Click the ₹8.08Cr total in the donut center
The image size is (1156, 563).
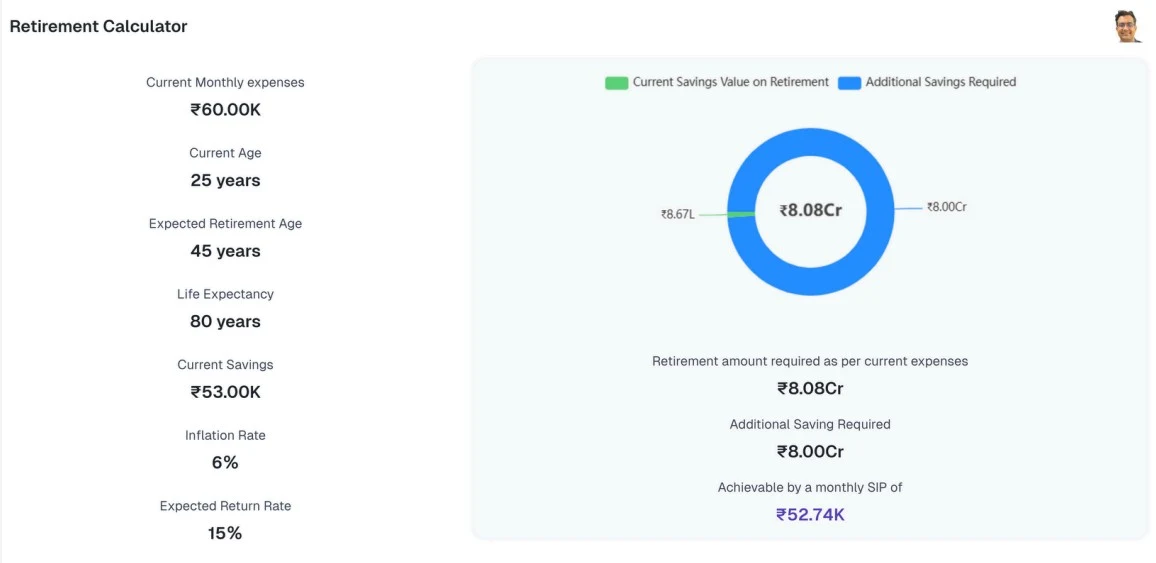pos(810,210)
